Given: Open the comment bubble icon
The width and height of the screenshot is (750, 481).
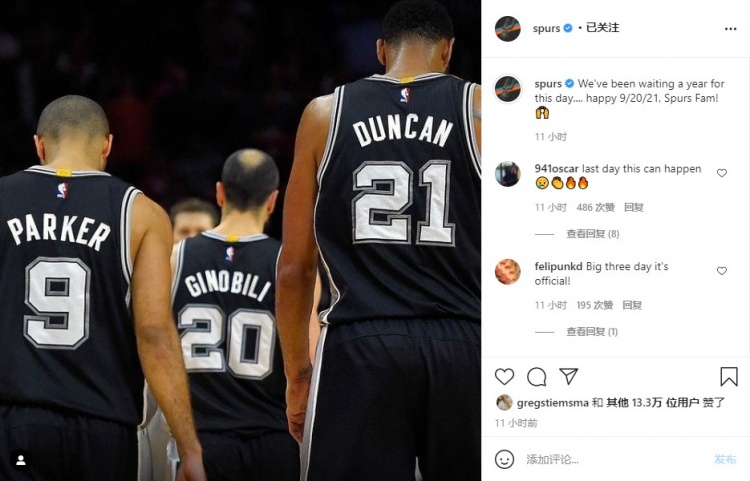Looking at the screenshot, I should [x=537, y=377].
